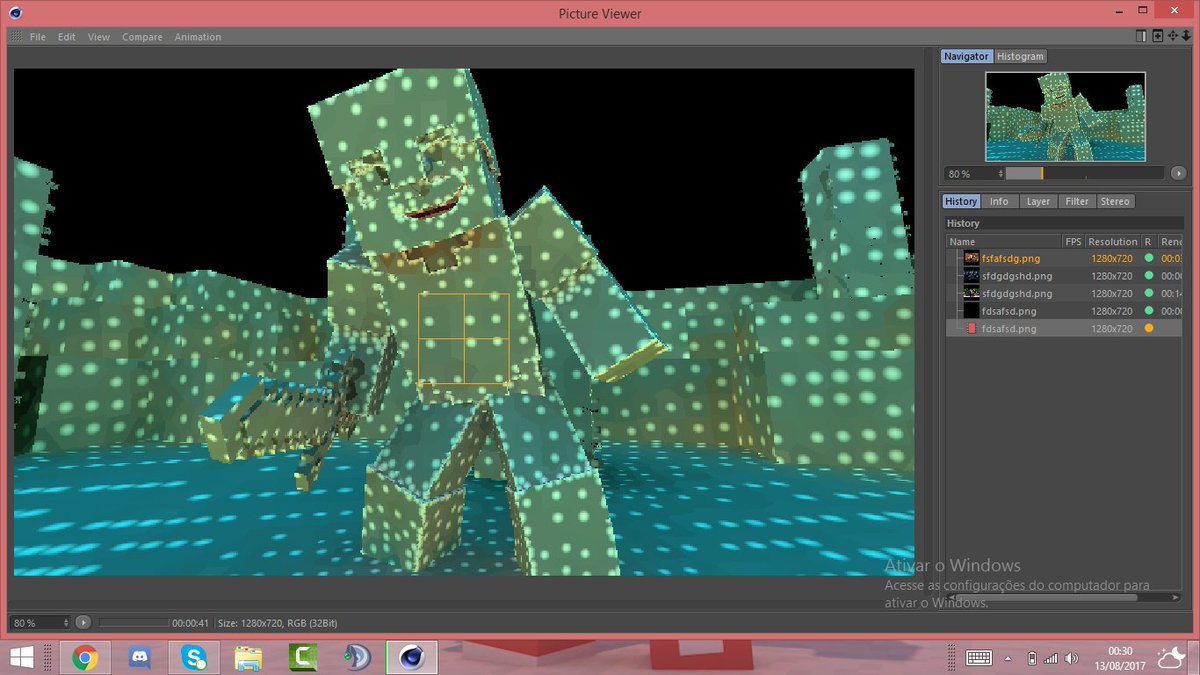Click the navigator preview thumbnail
Viewport: 1200px width, 675px height.
(1065, 116)
